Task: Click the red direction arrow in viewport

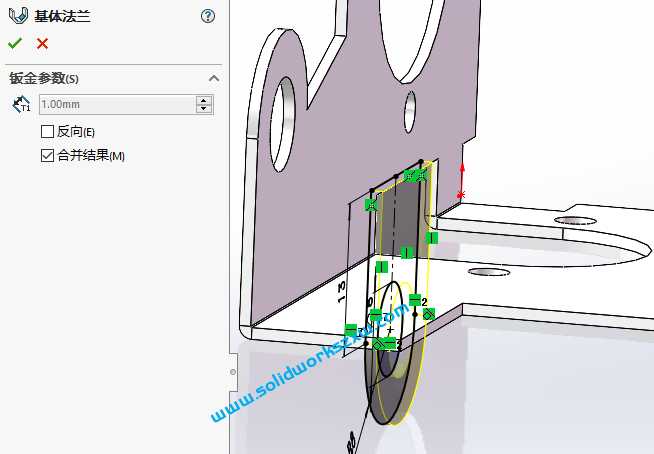Action: [x=462, y=179]
